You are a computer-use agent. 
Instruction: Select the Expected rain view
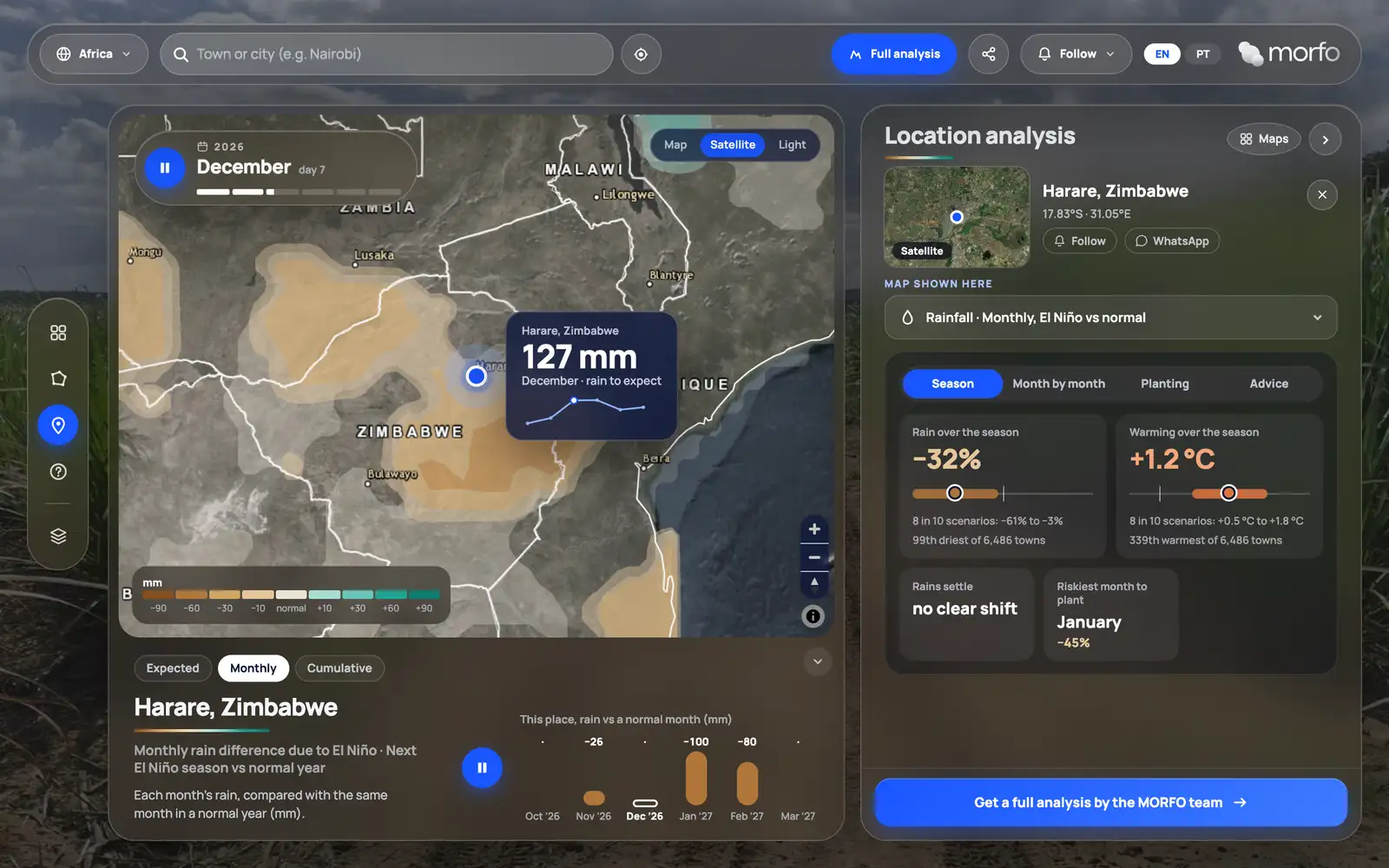173,668
